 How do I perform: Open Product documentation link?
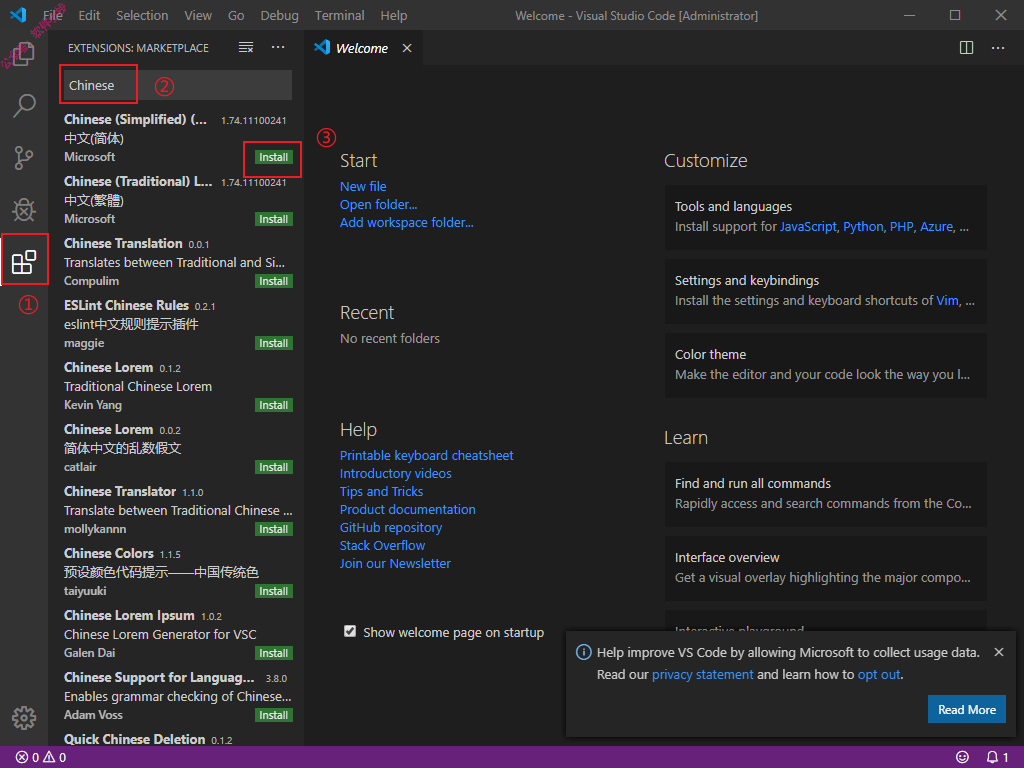point(408,509)
